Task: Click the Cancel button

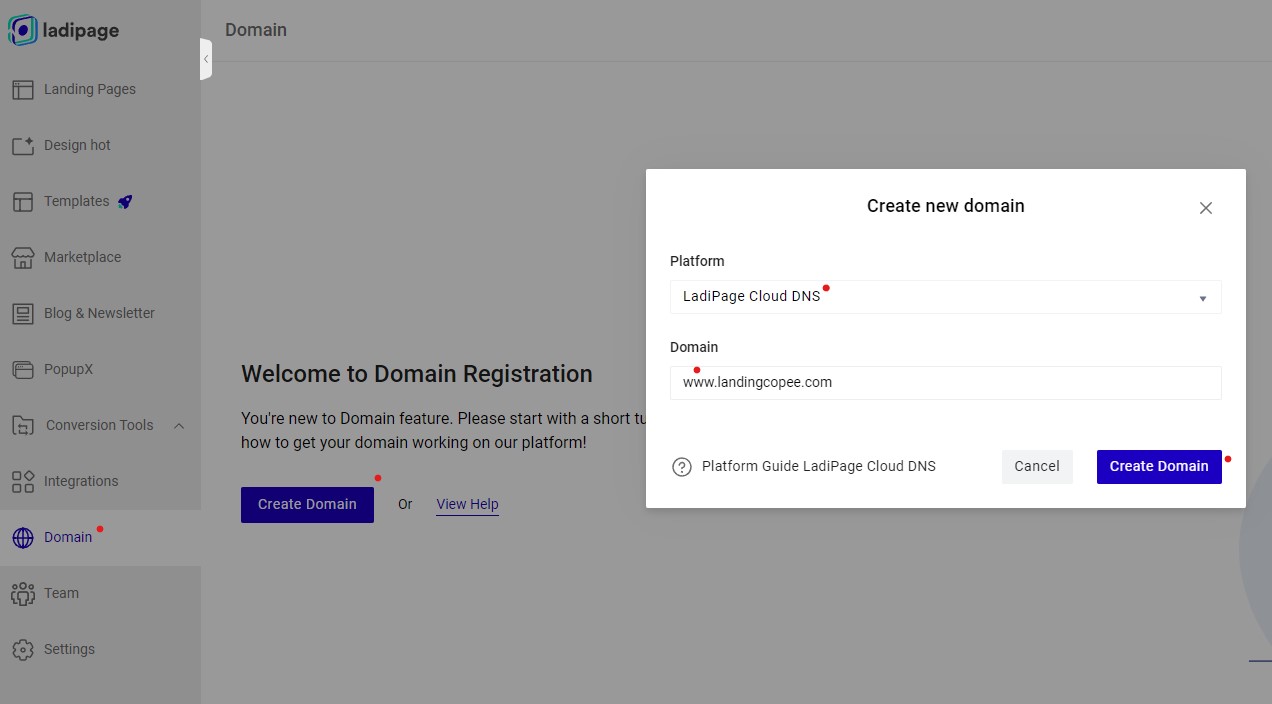Action: (x=1037, y=466)
